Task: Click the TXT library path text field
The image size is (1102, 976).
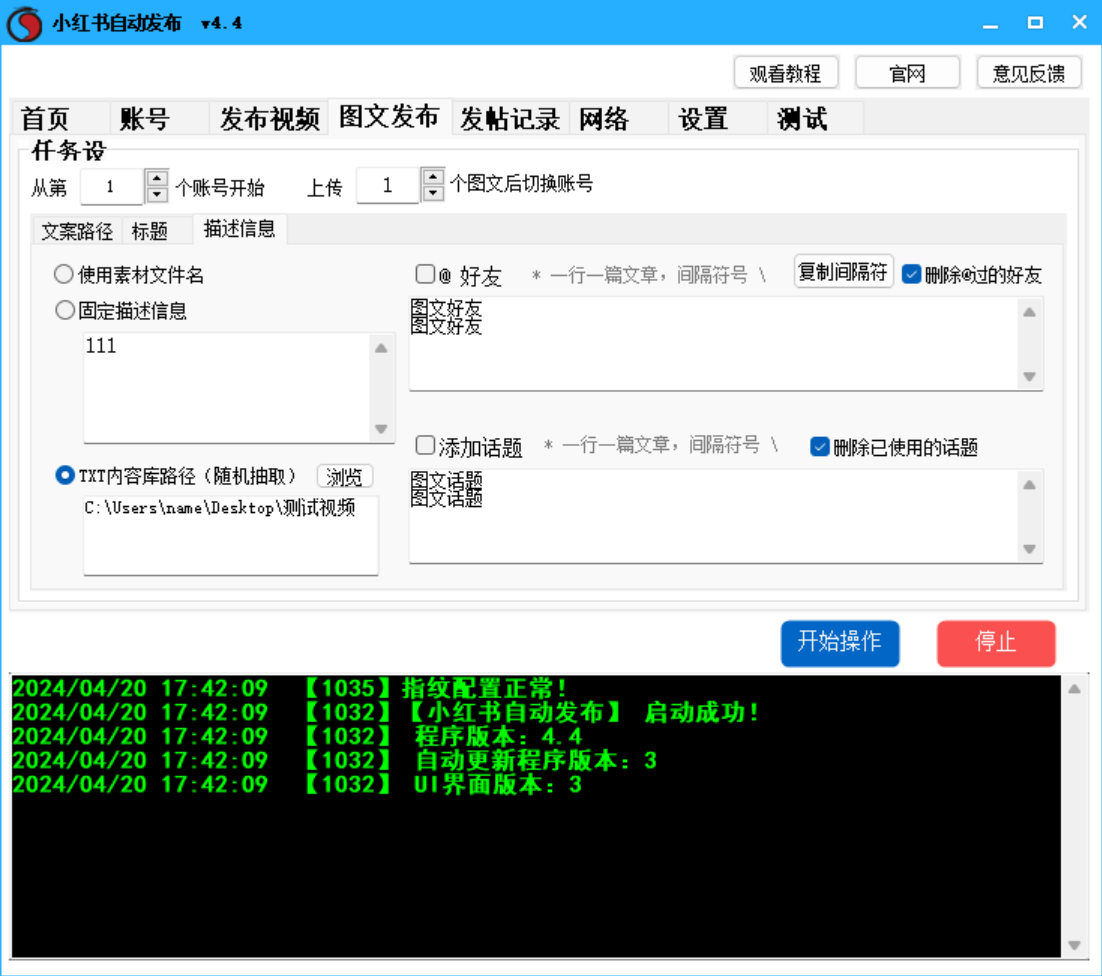Action: click(x=231, y=535)
